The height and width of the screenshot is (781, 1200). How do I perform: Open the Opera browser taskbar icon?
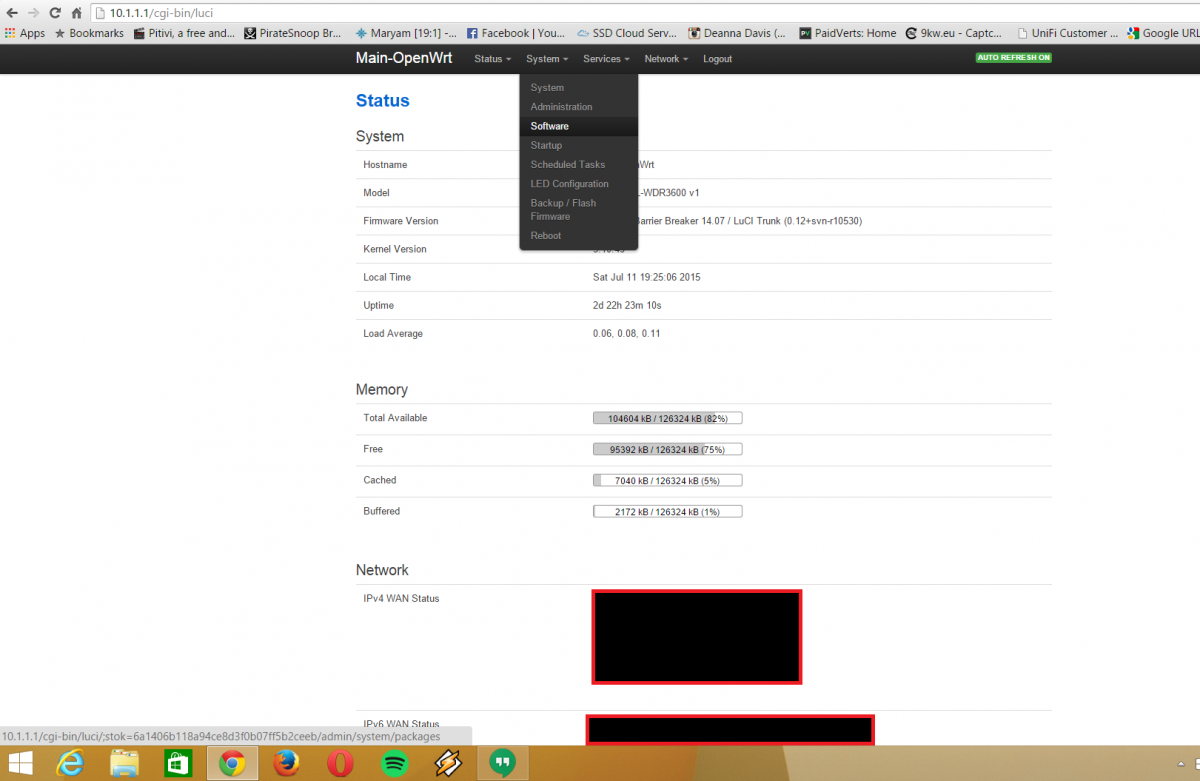[x=340, y=763]
